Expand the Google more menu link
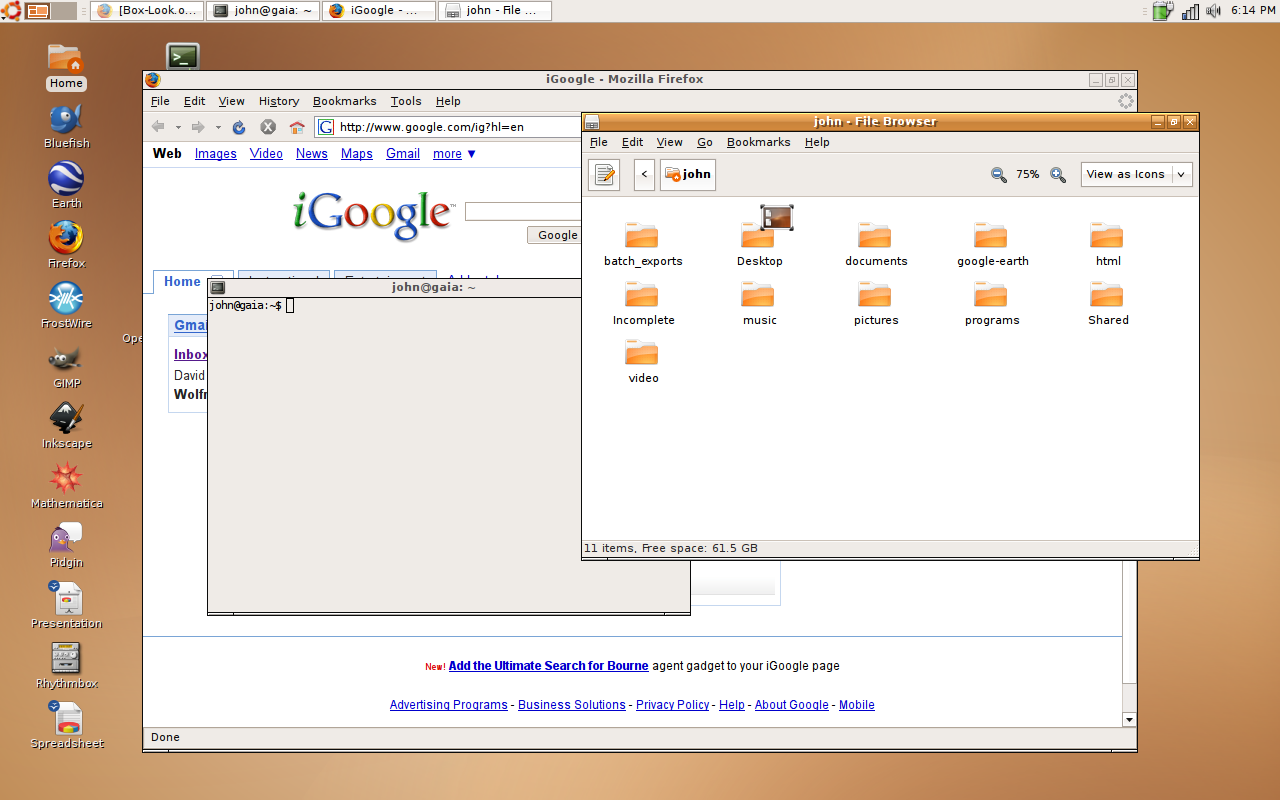 click(x=455, y=154)
